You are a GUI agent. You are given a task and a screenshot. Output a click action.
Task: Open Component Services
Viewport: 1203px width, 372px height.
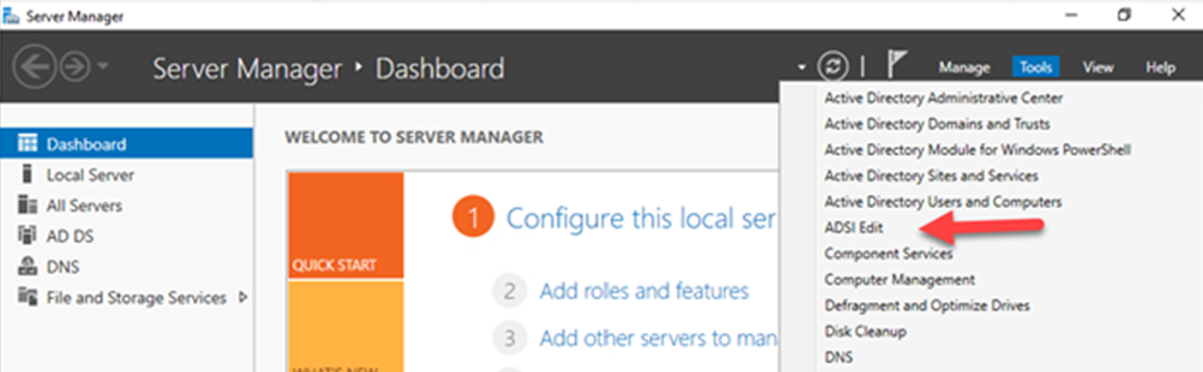[888, 254]
